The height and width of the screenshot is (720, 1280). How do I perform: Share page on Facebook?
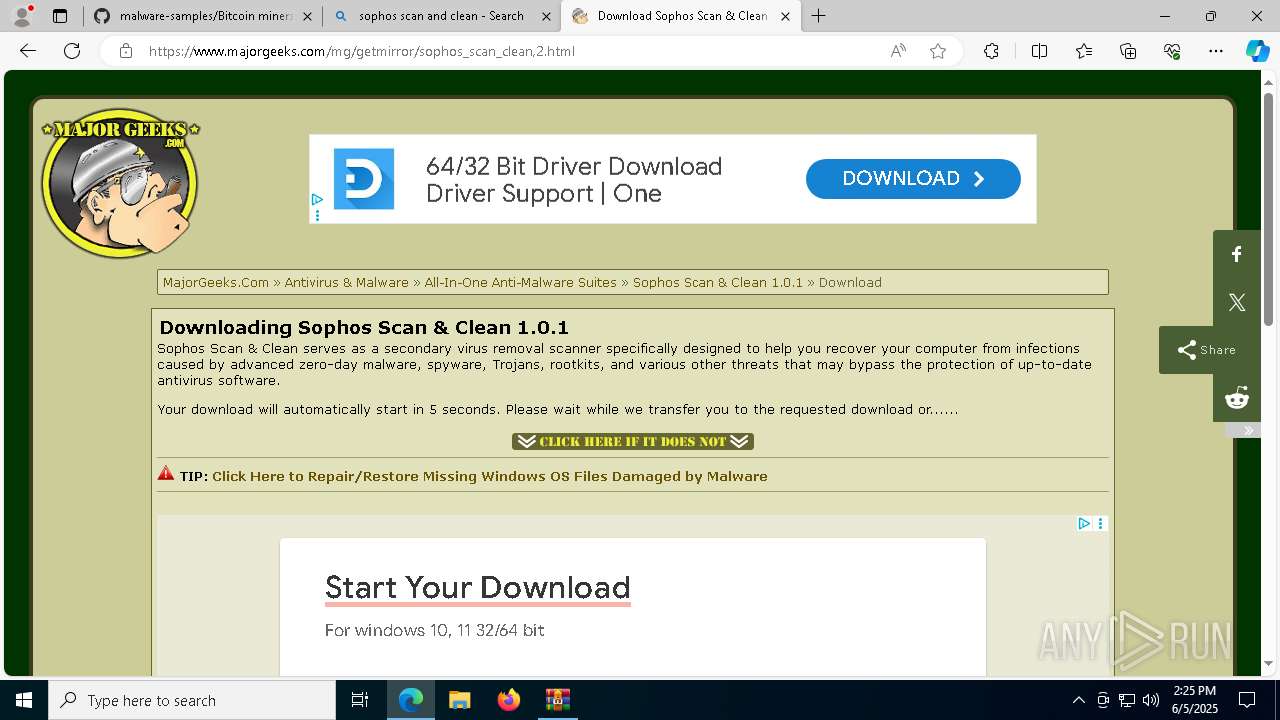click(x=1237, y=254)
